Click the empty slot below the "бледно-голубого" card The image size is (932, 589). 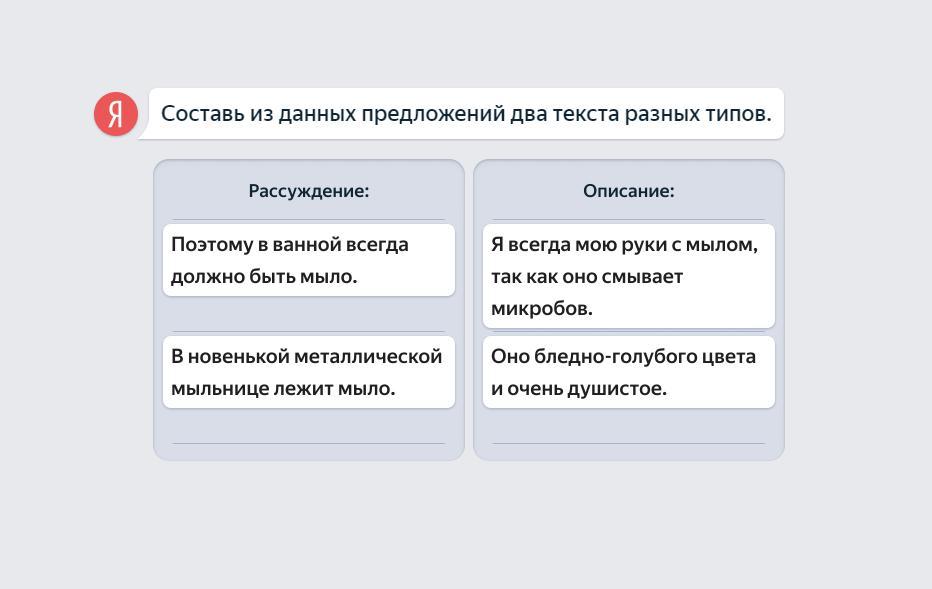coord(629,426)
